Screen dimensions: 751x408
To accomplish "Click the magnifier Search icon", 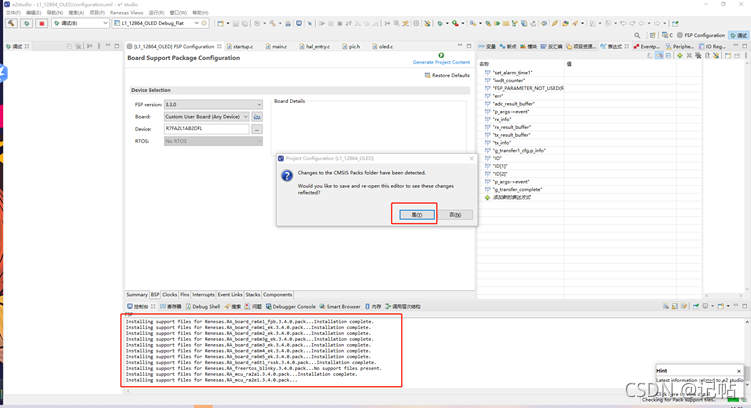I will 637,35.
